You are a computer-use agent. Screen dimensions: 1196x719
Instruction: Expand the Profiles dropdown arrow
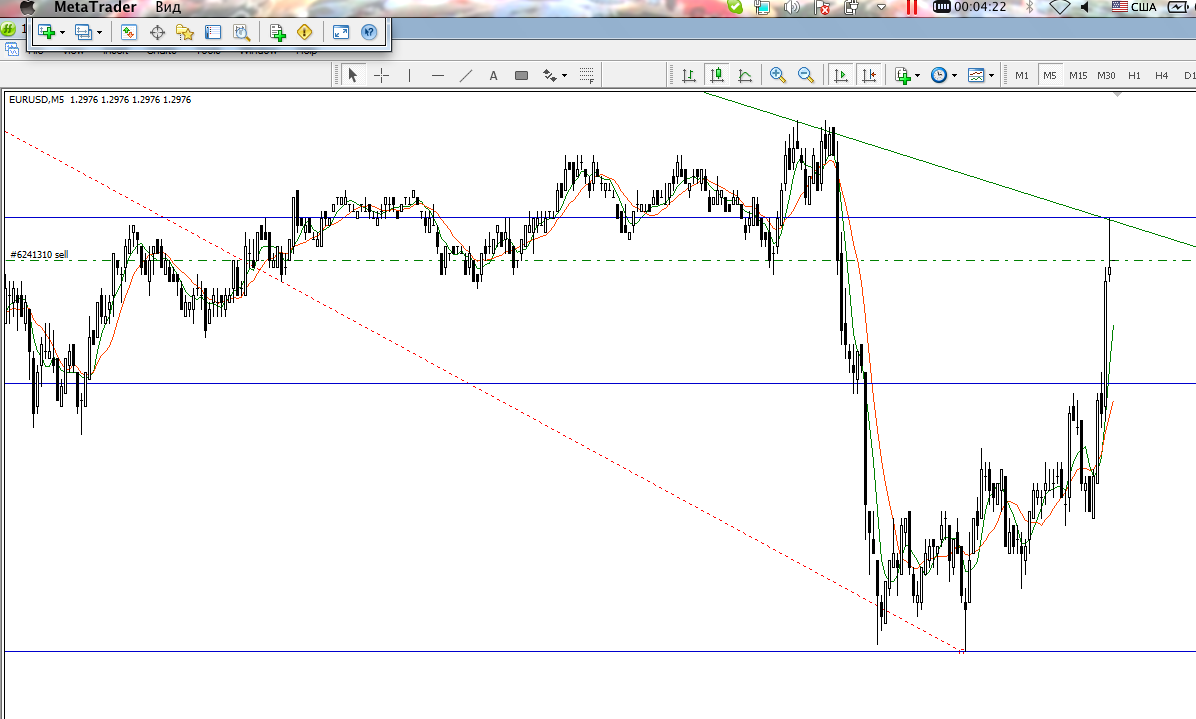[100, 33]
